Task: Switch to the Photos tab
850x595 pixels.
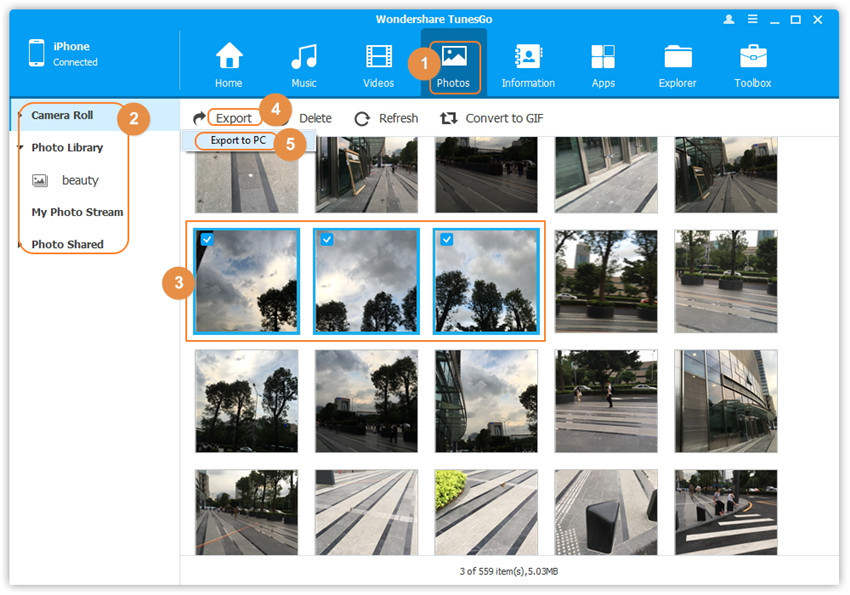Action: tap(453, 63)
